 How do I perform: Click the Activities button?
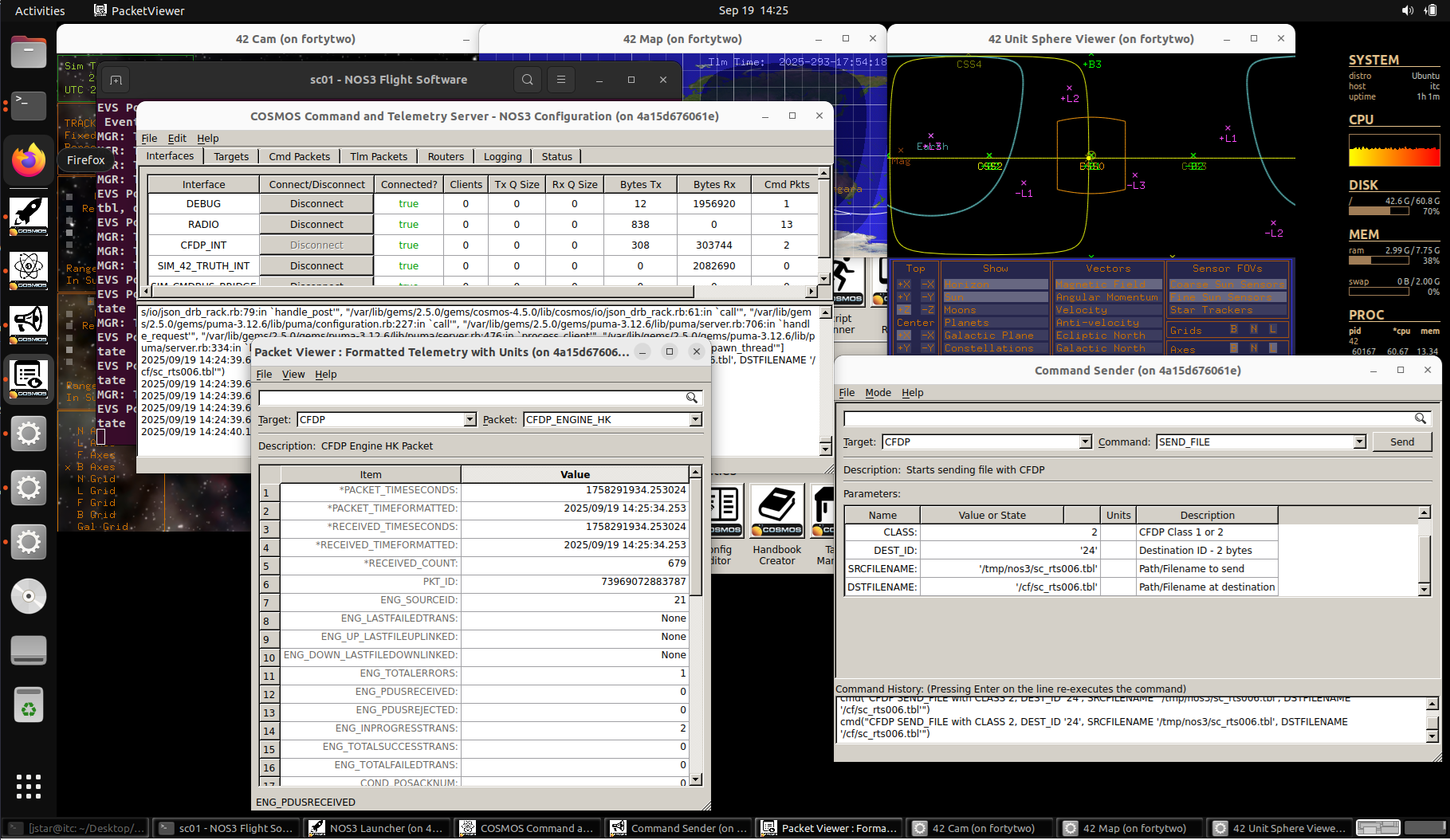(x=40, y=10)
